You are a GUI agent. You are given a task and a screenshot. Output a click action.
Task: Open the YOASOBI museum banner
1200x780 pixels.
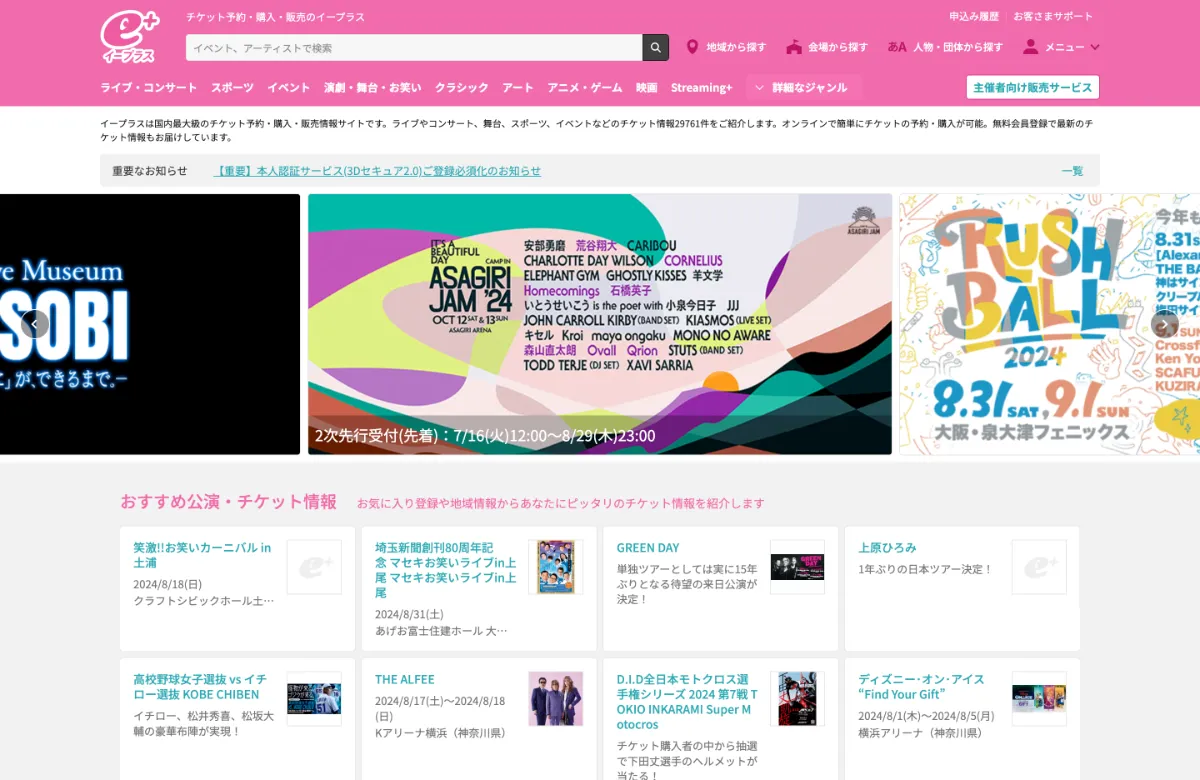click(150, 324)
